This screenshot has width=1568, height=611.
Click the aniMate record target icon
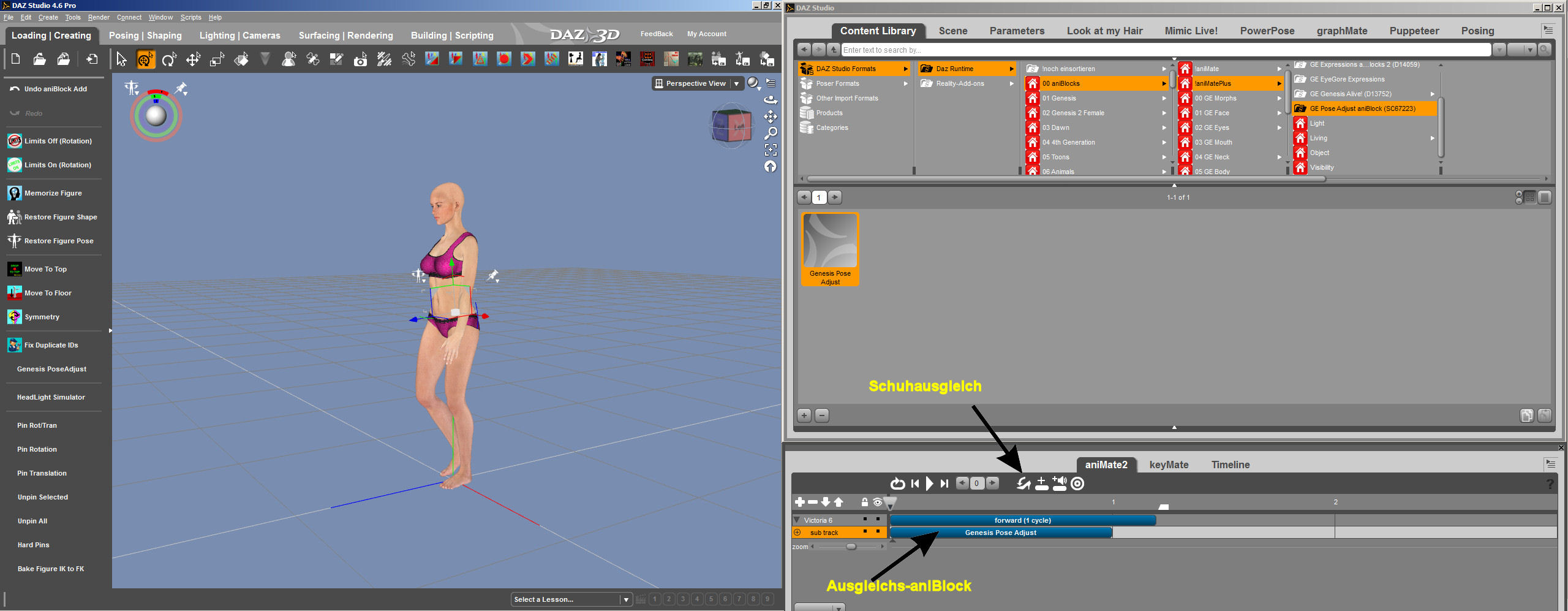point(1077,484)
